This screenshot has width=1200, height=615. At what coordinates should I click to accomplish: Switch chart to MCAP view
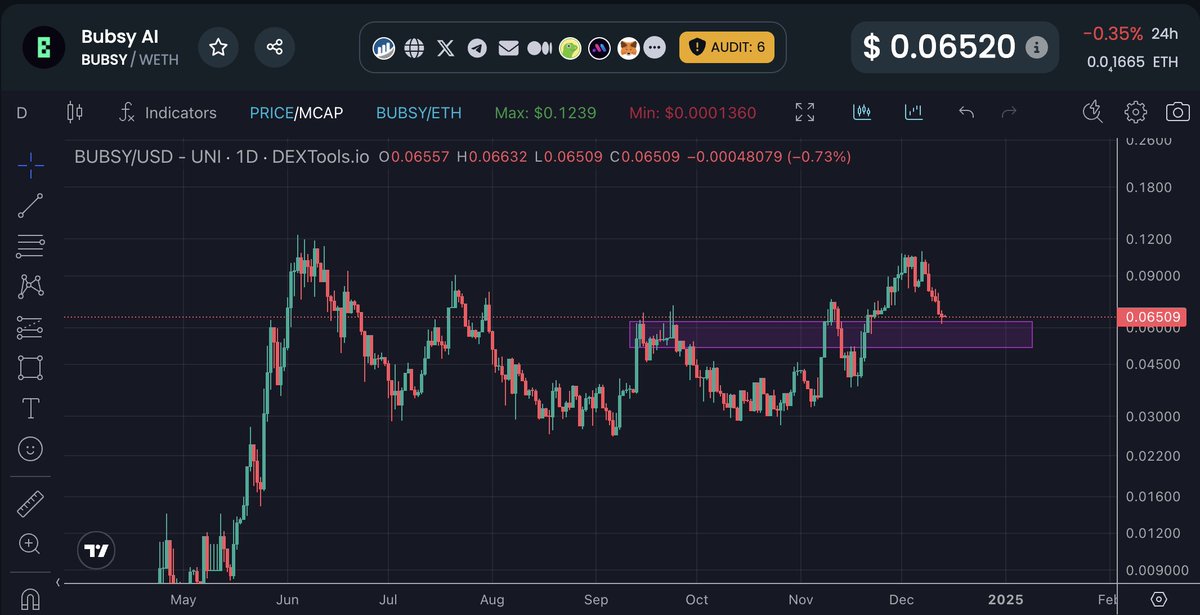tap(320, 113)
